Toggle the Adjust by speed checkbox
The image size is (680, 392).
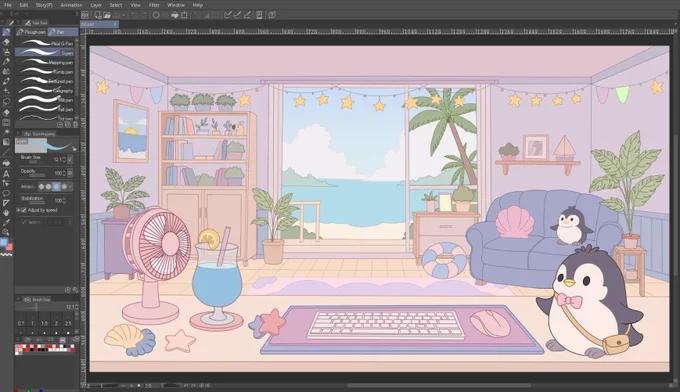coord(24,210)
